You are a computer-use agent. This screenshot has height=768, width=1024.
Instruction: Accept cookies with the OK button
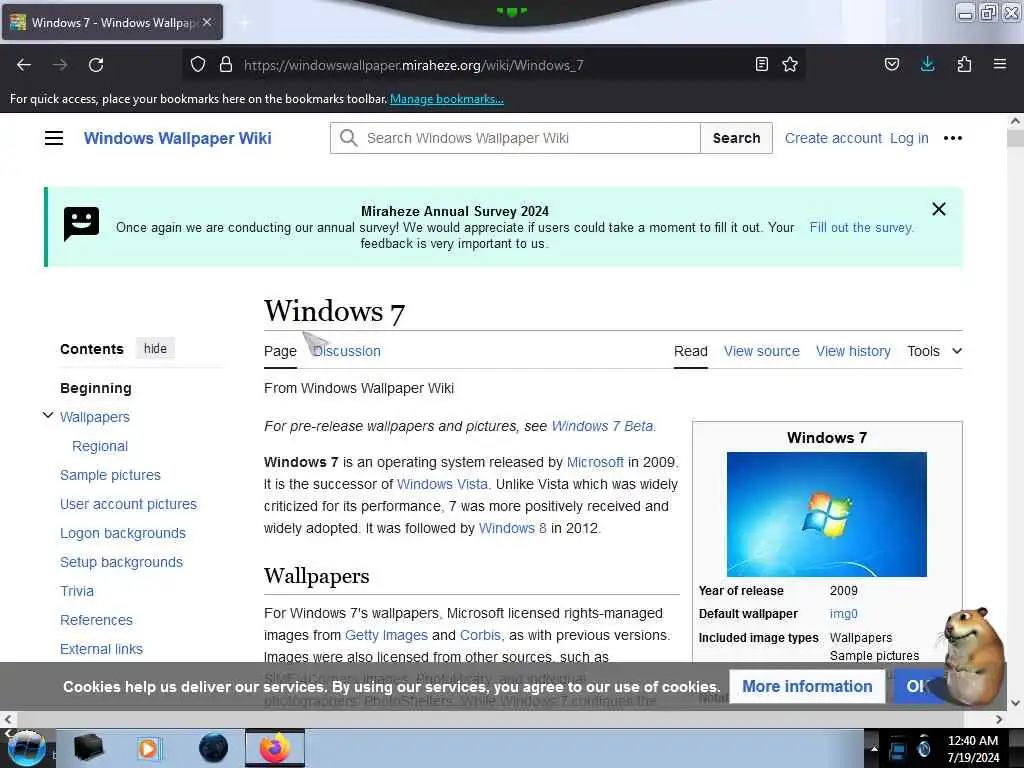click(917, 686)
